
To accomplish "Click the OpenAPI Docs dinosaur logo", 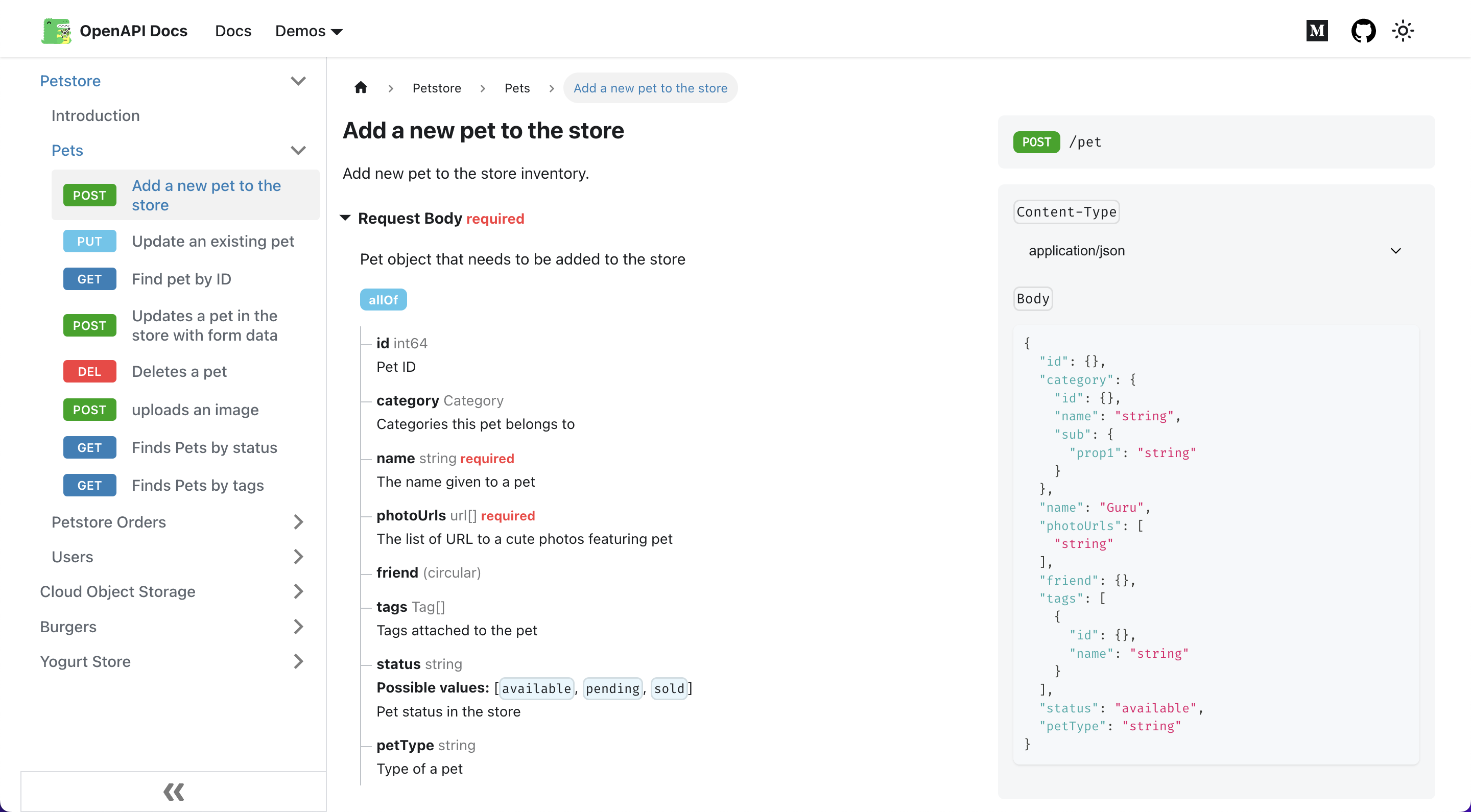I will (x=56, y=31).
